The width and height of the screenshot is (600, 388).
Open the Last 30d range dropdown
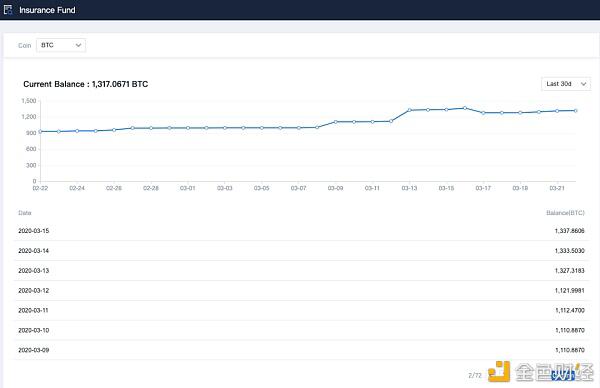coord(566,84)
